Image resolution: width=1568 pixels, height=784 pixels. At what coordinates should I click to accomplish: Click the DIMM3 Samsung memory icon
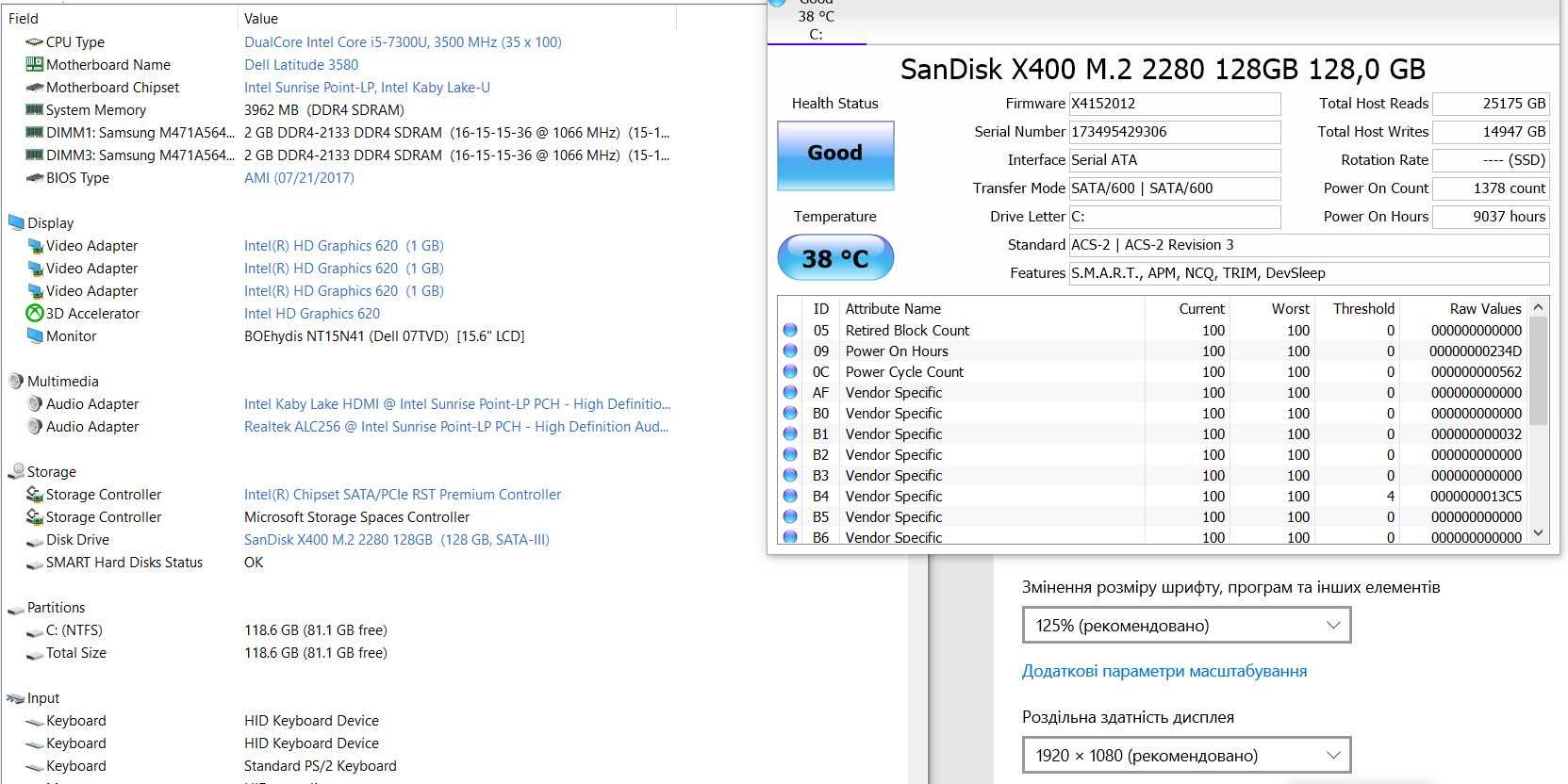click(x=35, y=155)
